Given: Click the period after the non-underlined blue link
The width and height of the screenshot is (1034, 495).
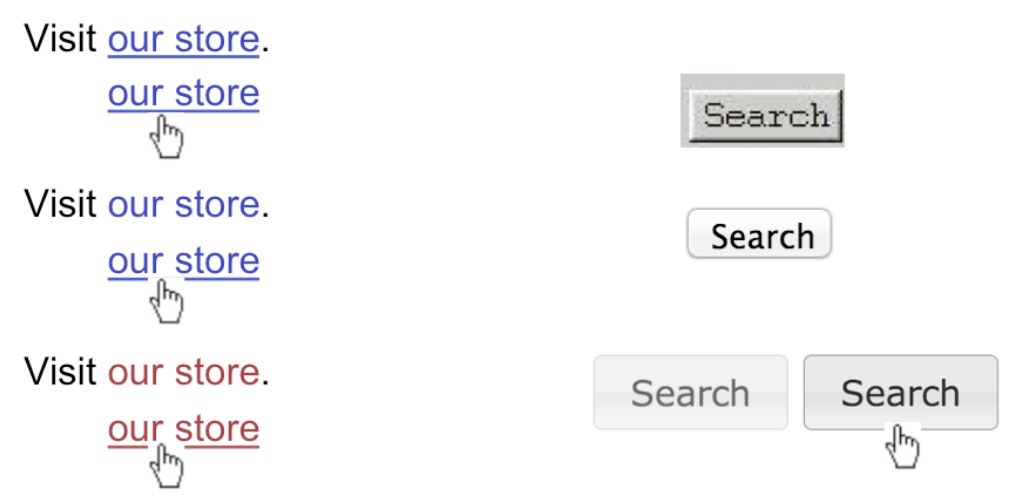Looking at the screenshot, I should 265,215.
